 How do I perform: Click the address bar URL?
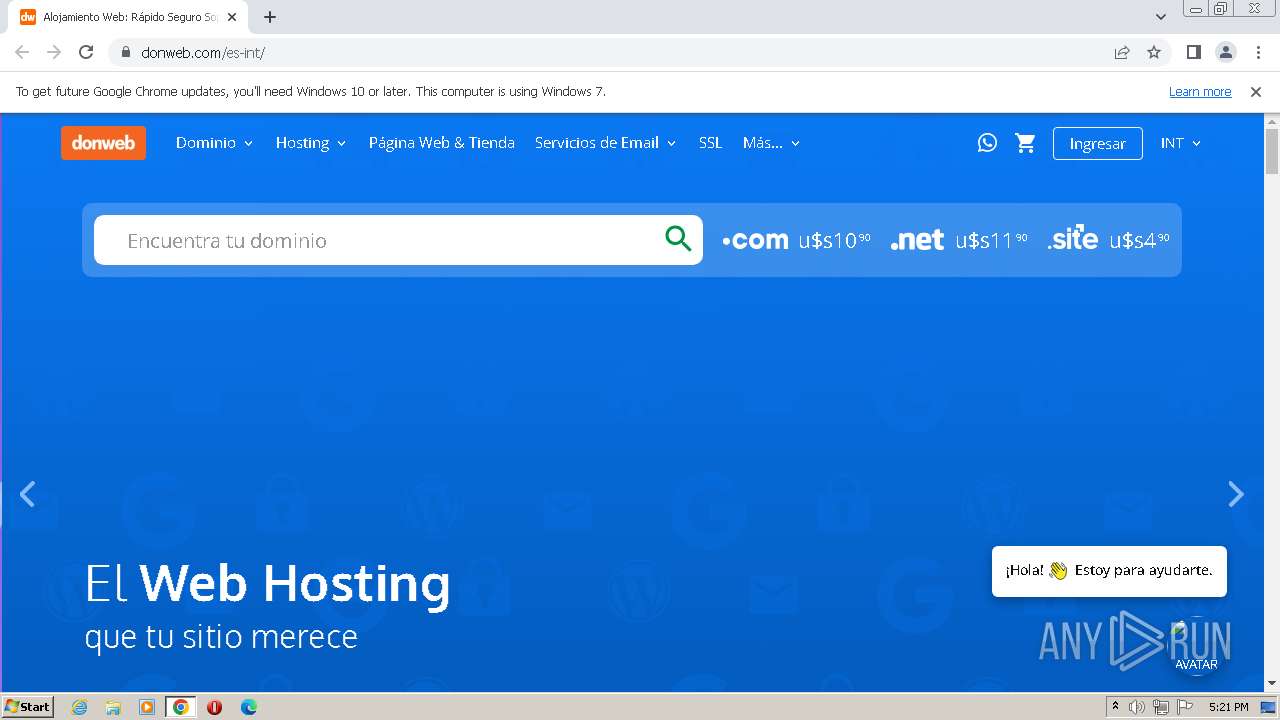pos(203,53)
